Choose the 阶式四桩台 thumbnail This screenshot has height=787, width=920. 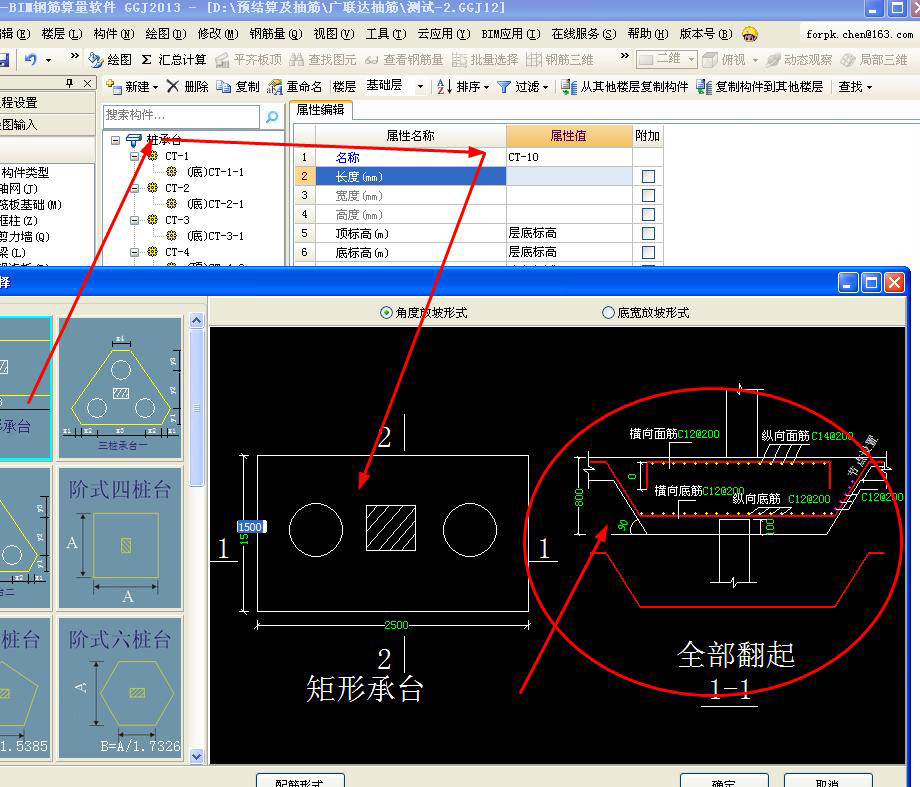click(x=120, y=538)
